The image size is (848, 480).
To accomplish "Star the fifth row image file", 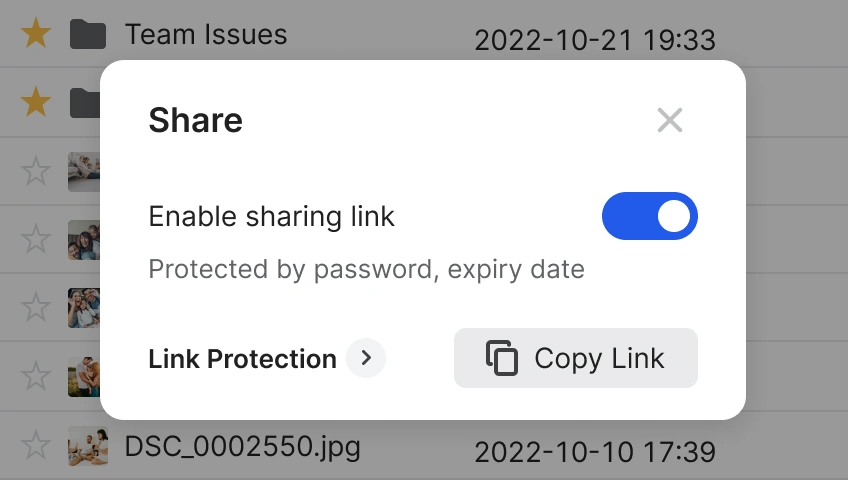I will [x=36, y=307].
